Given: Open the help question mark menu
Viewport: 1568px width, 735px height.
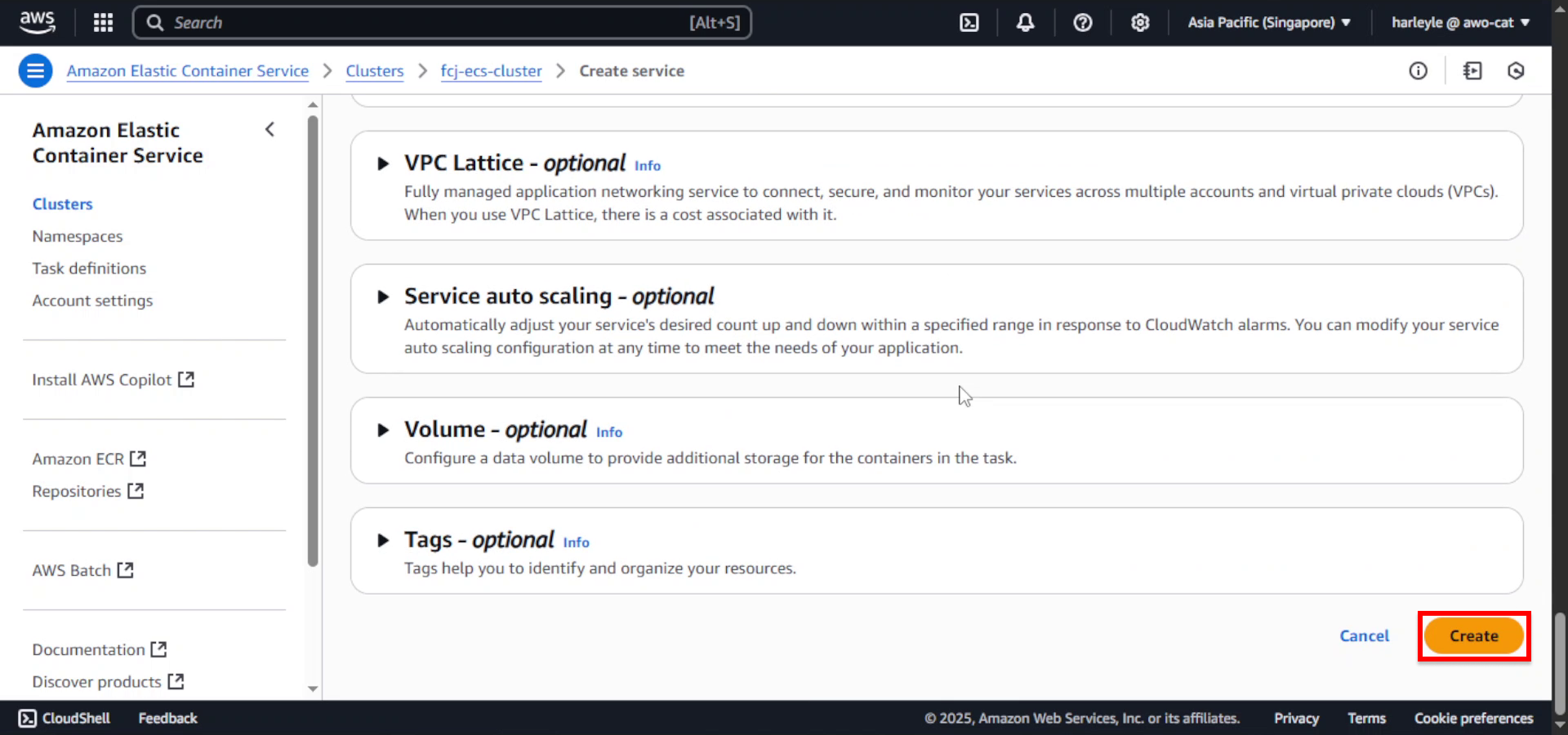Looking at the screenshot, I should [x=1082, y=22].
